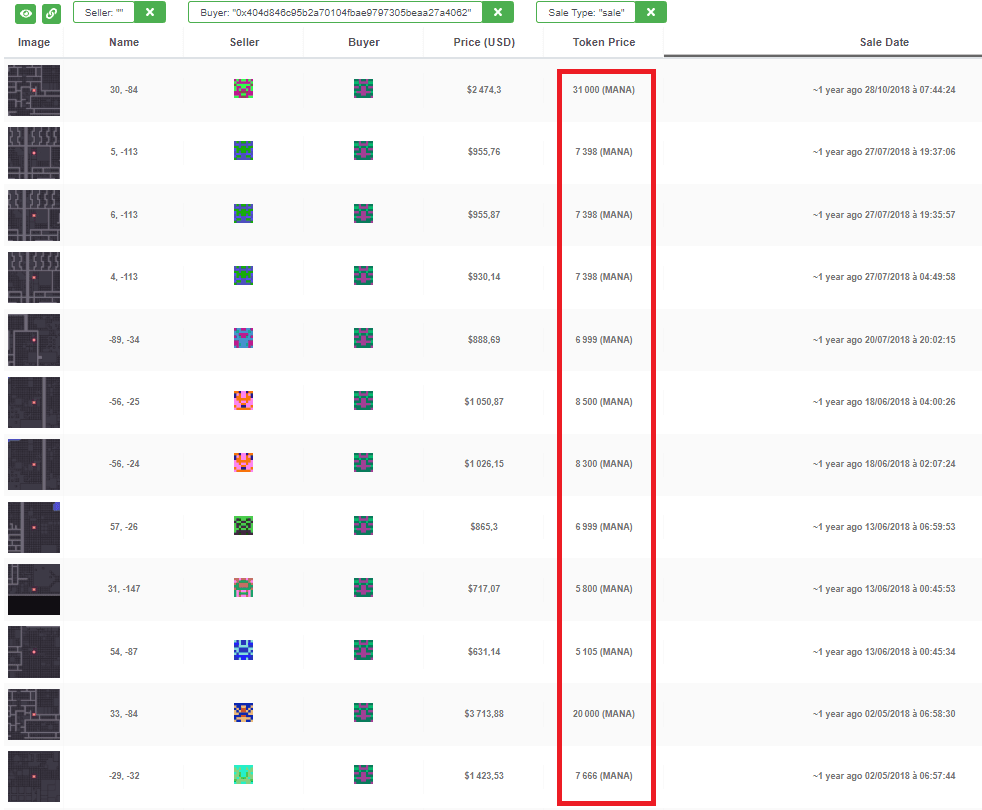Image resolution: width=982 pixels, height=810 pixels.
Task: Click seller avatar for parcel 30, -84
Action: (243, 89)
